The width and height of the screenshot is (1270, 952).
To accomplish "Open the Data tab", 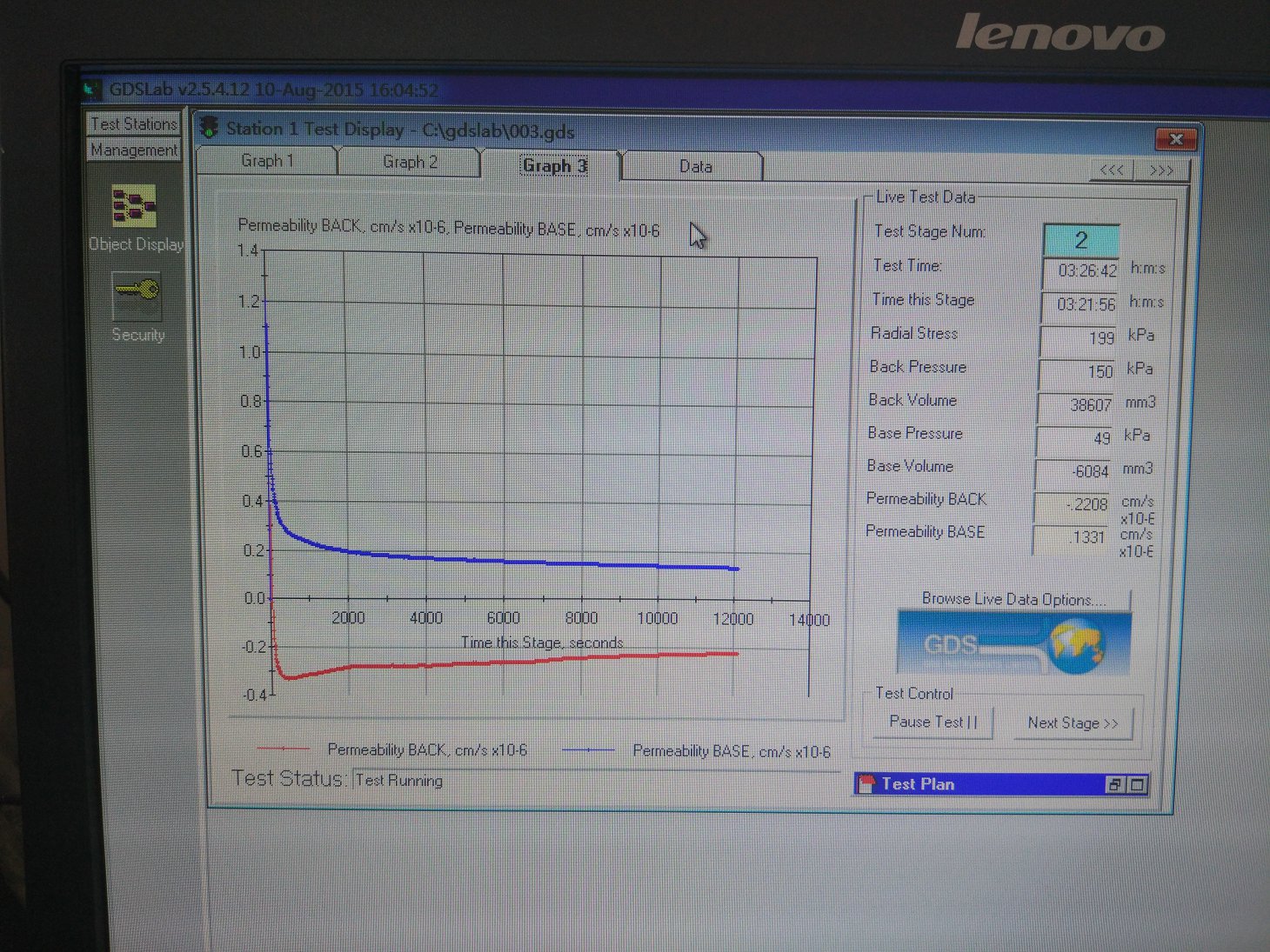I will point(695,166).
